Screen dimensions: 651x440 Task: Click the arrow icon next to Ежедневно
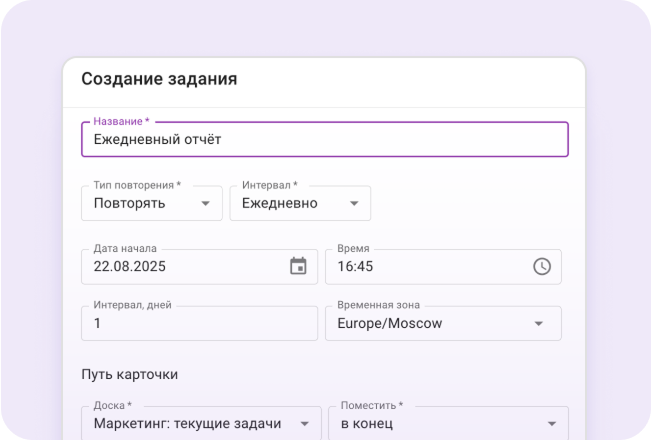coord(354,203)
